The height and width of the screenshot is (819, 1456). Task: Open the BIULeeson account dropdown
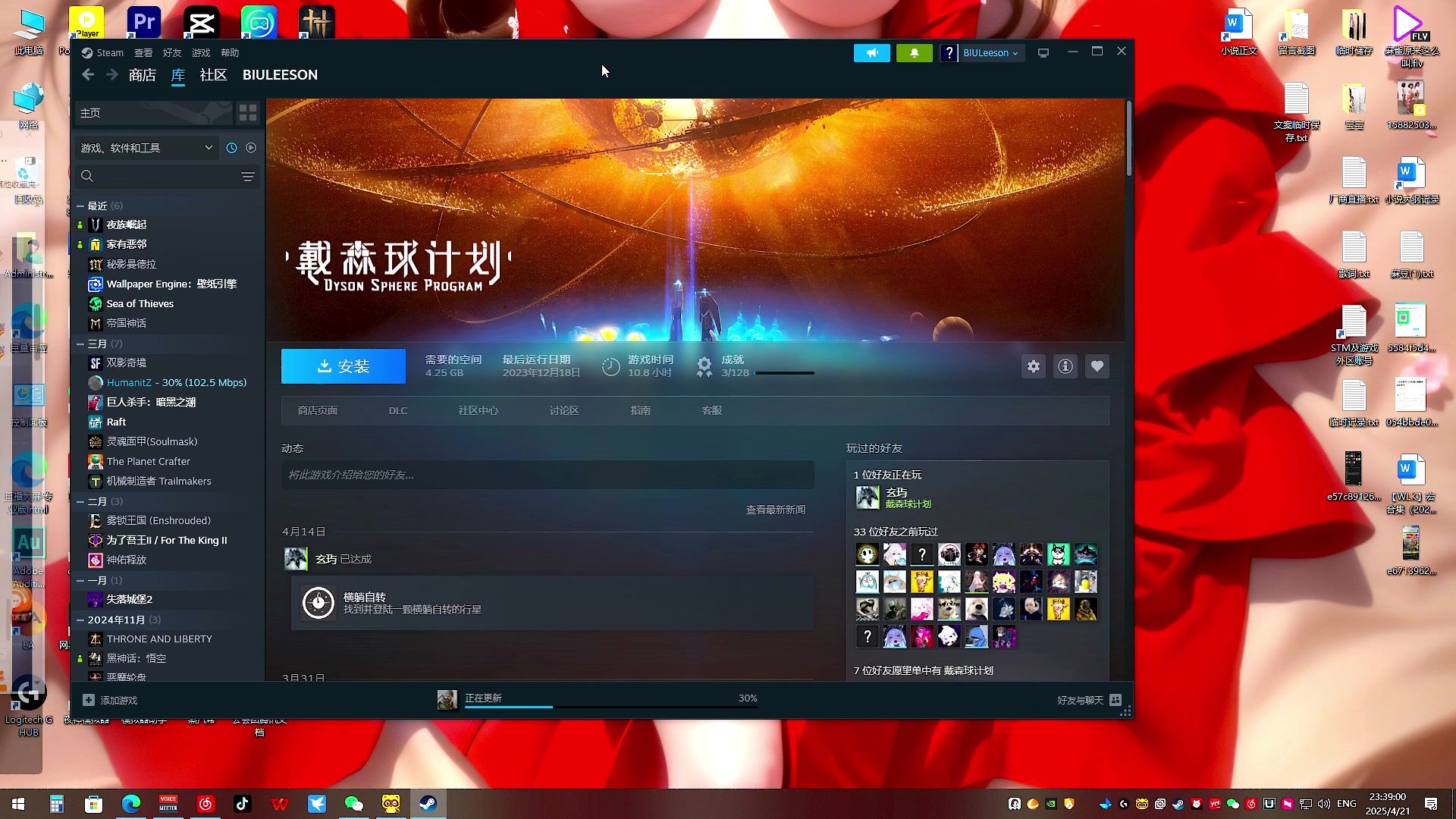pos(990,53)
